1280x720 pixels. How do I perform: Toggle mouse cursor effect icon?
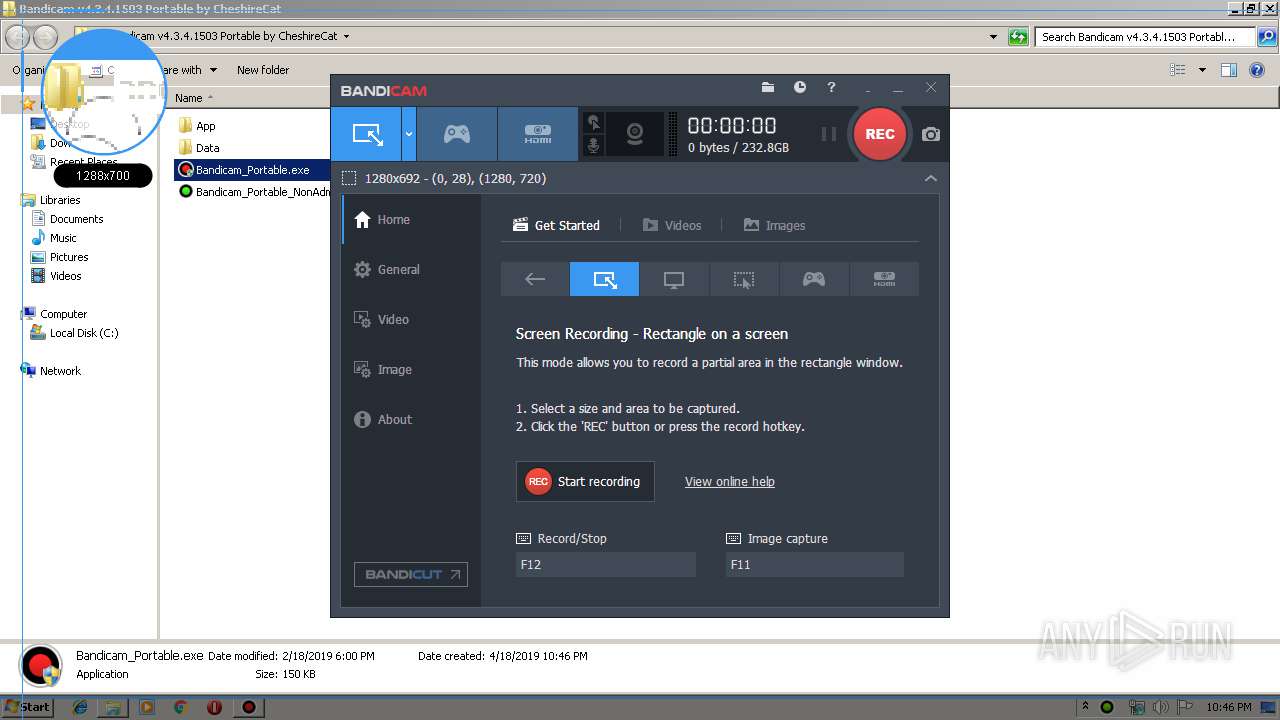594,122
